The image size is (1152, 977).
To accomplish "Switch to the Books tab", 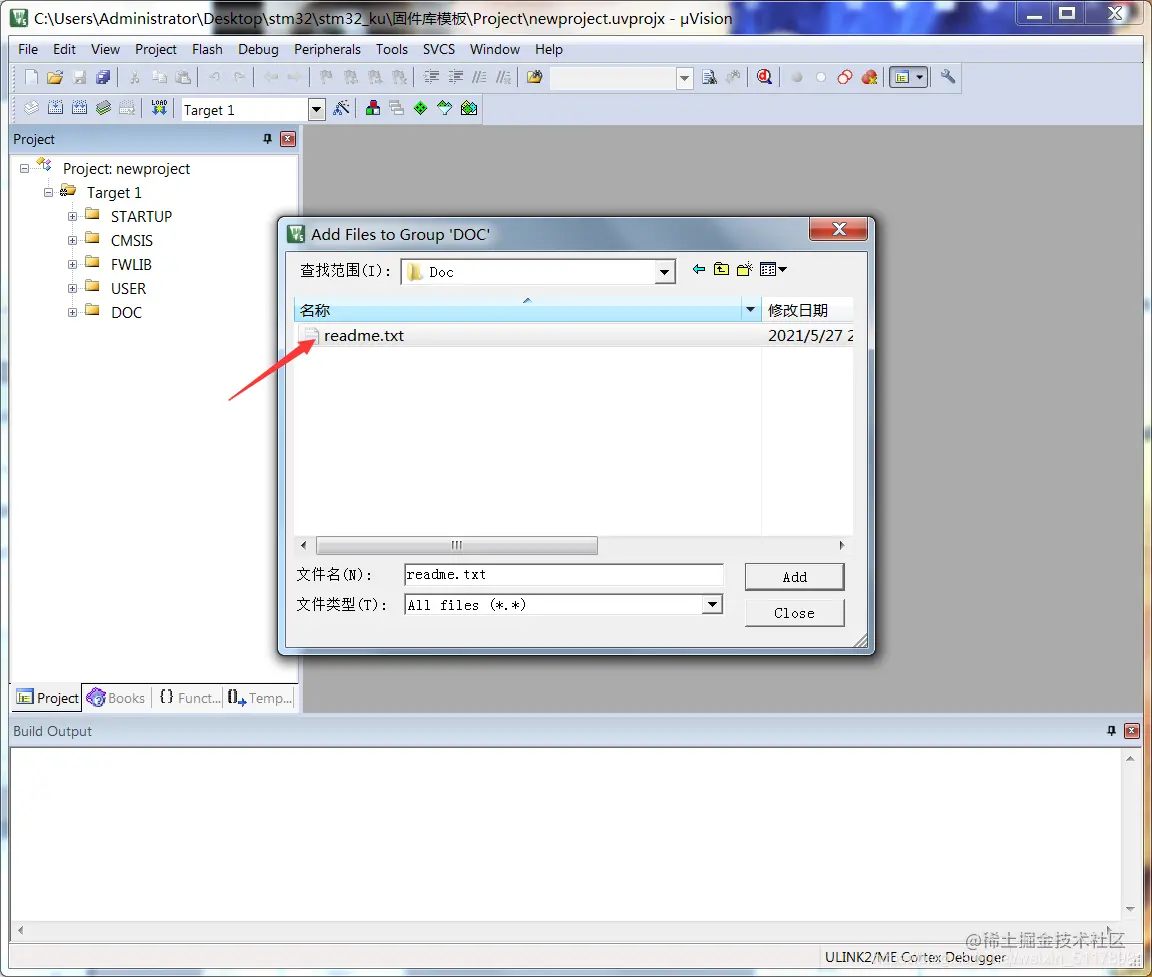I will [116, 698].
